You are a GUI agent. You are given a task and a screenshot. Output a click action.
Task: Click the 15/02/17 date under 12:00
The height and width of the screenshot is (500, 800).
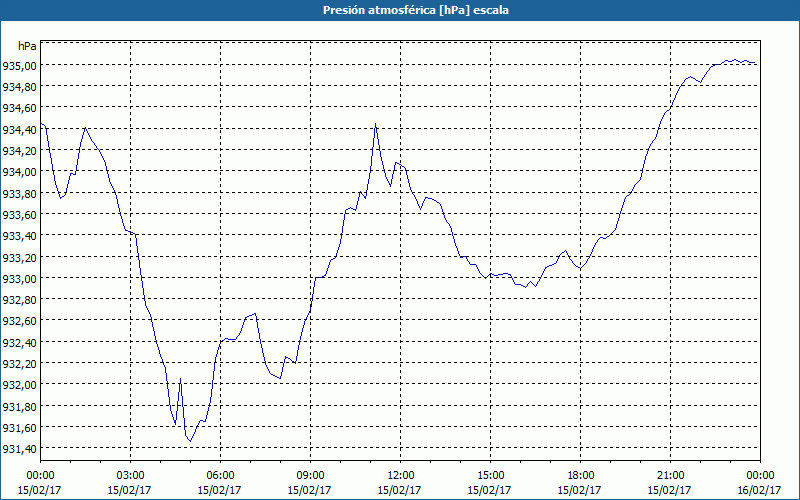(401, 490)
